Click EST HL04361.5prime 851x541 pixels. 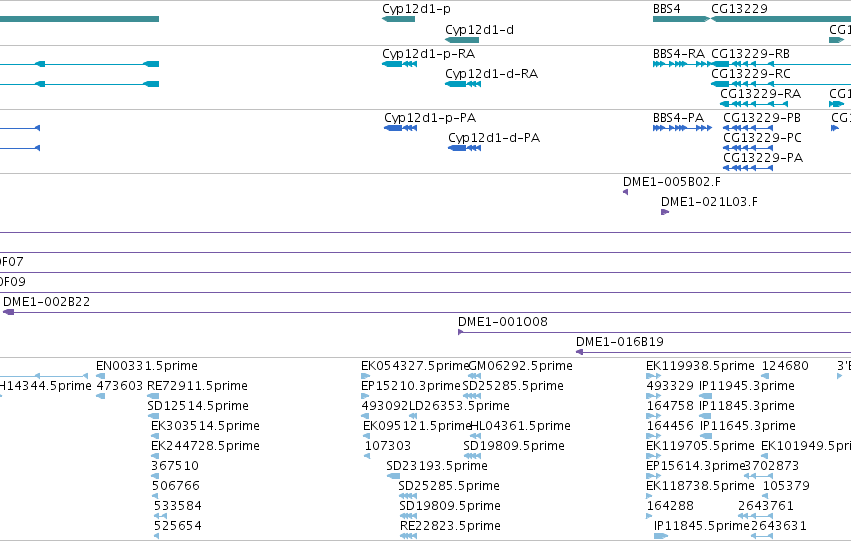(x=520, y=426)
